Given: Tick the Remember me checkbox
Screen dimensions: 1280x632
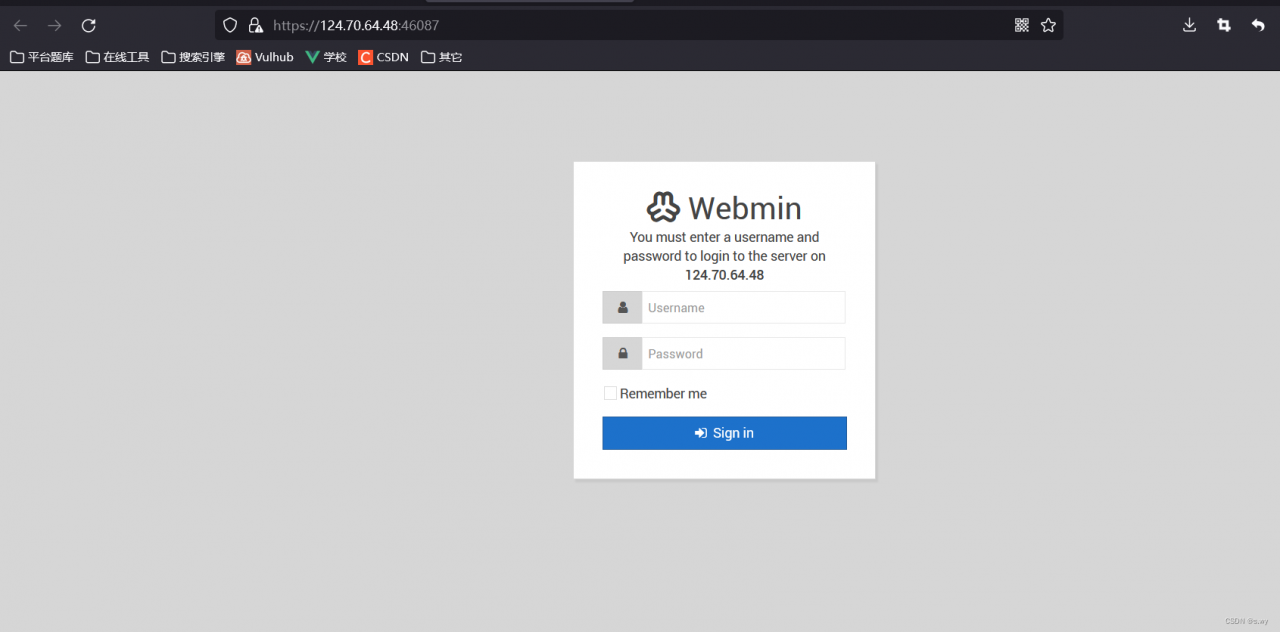Looking at the screenshot, I should (x=610, y=393).
